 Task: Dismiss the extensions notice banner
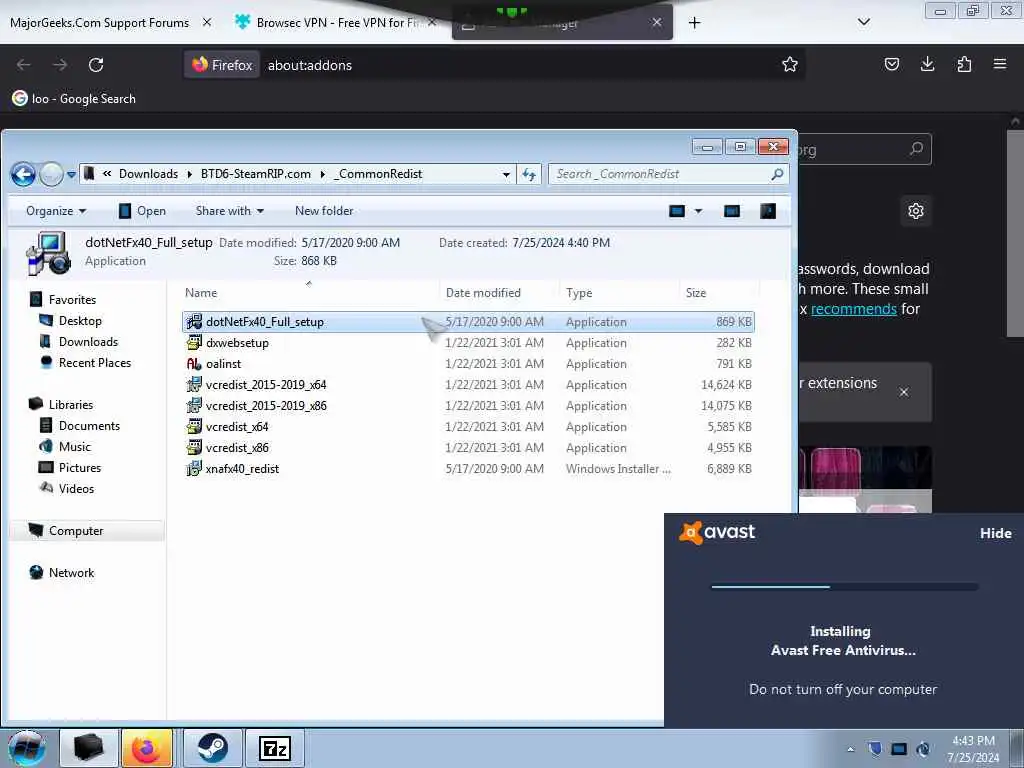pyautogui.click(x=904, y=392)
